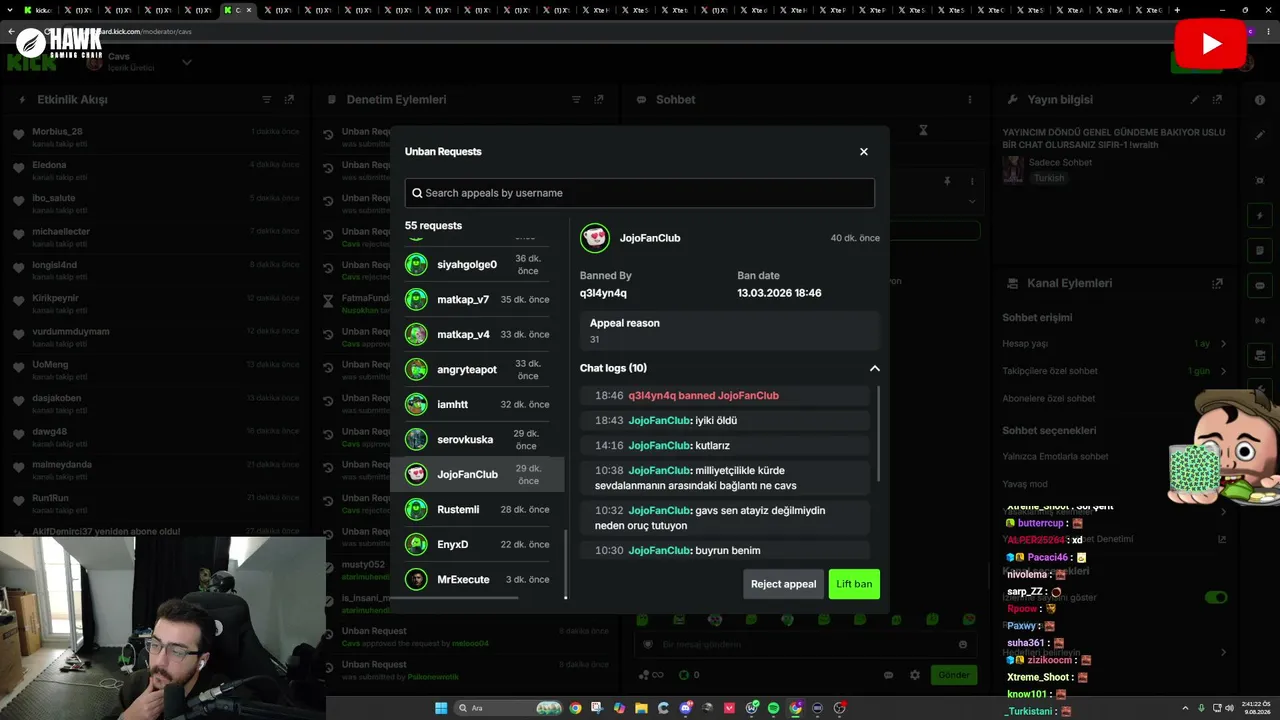The image size is (1280, 720).
Task: Pop out the Etkinlik Akışı panel
Action: 289,100
